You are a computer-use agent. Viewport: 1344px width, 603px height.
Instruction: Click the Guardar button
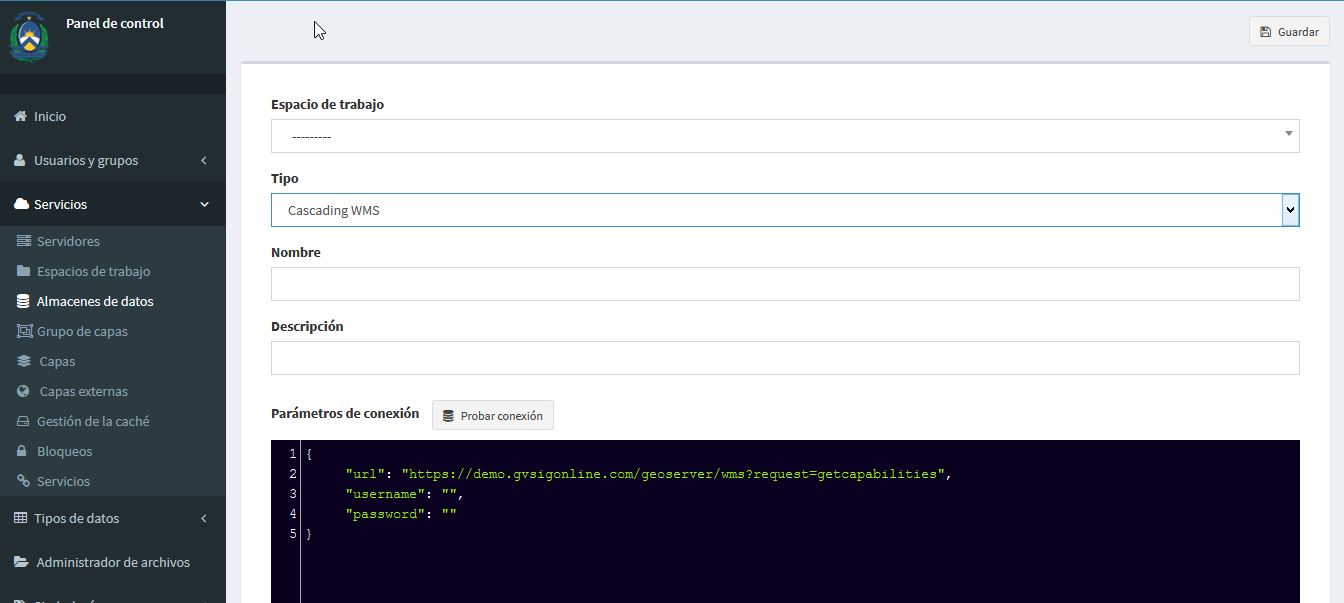coord(1289,32)
